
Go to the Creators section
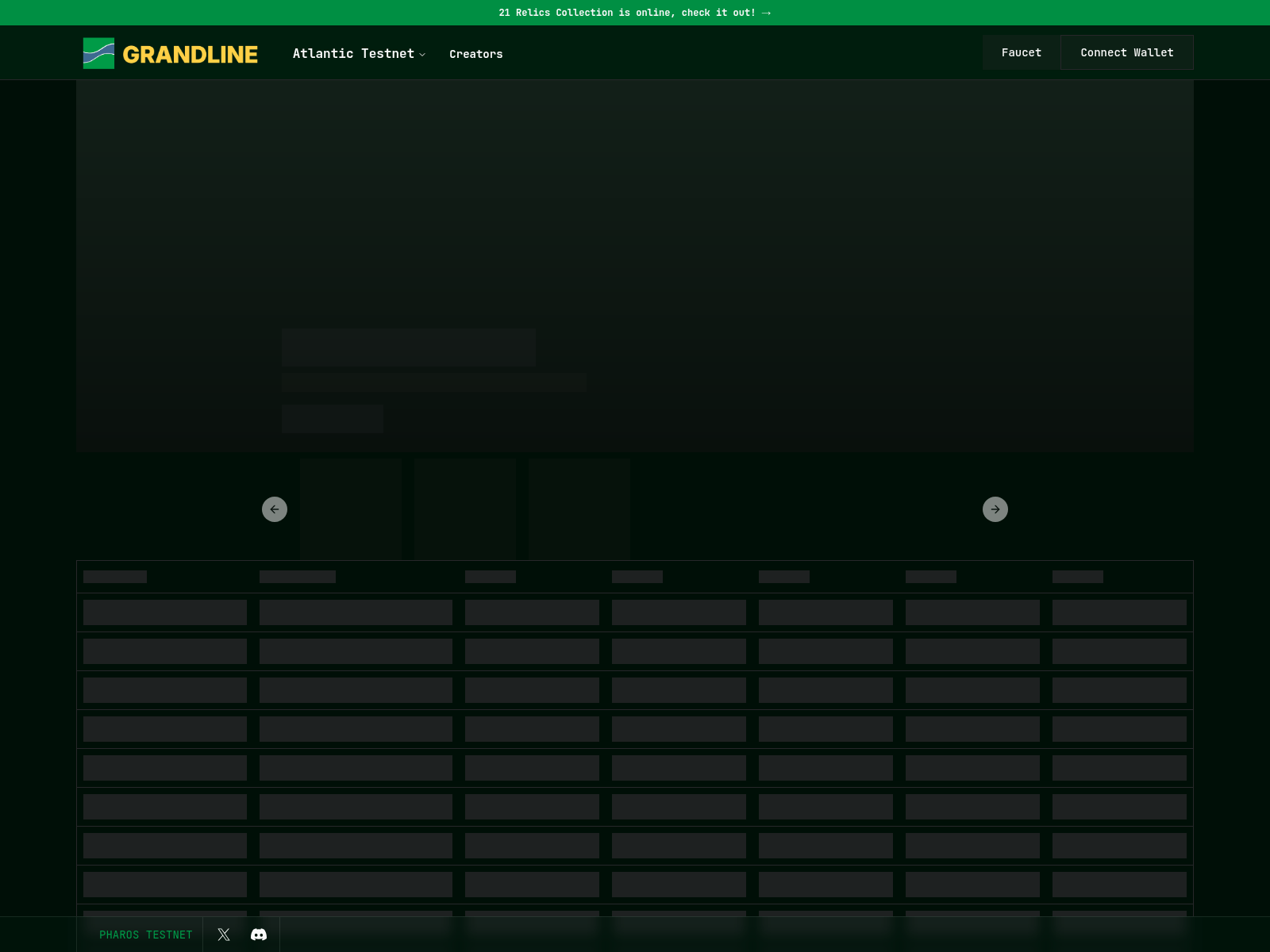[x=475, y=54]
